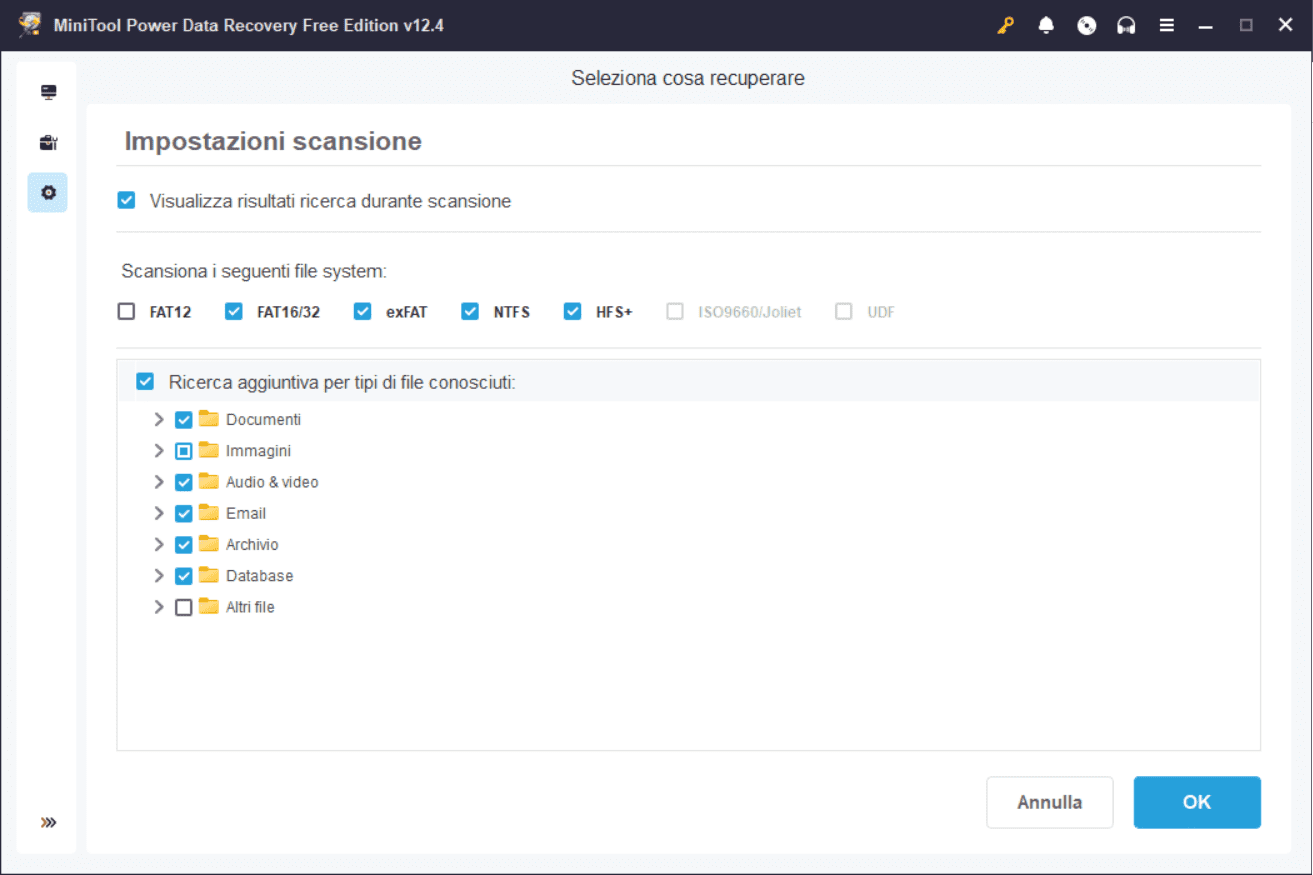Open the notifications bell icon
Image resolution: width=1313 pixels, height=875 pixels.
tap(1046, 26)
